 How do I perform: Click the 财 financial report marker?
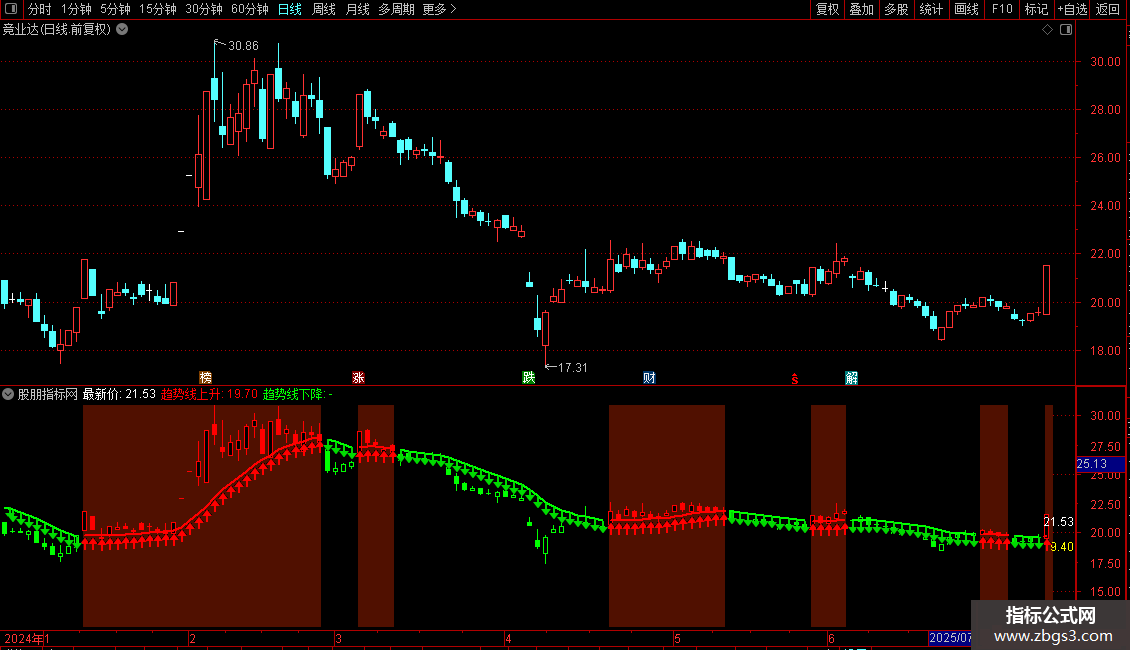point(649,378)
